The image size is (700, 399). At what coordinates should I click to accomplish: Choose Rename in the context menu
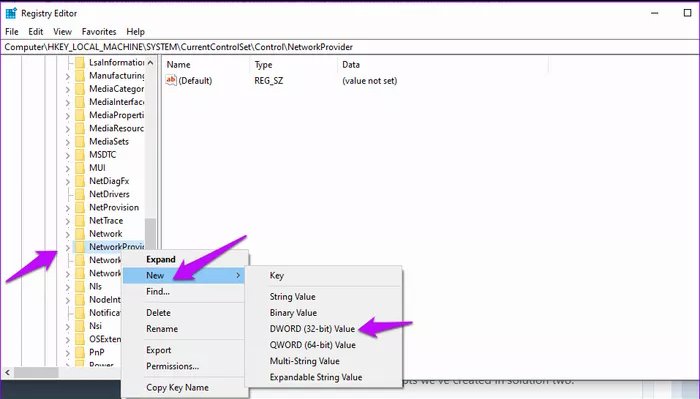point(184,329)
